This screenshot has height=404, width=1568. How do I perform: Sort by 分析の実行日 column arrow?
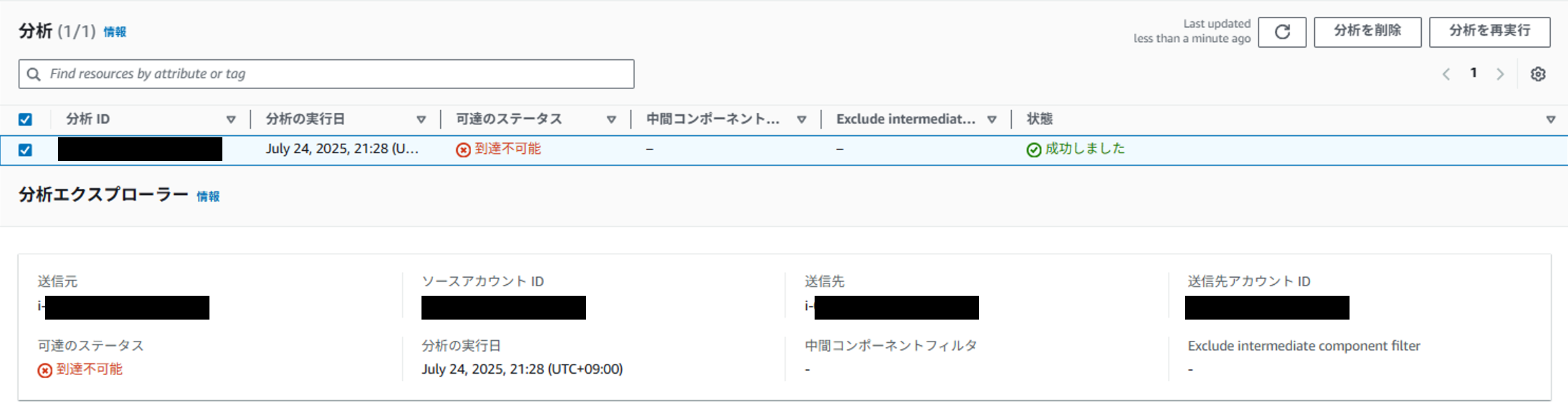421,119
